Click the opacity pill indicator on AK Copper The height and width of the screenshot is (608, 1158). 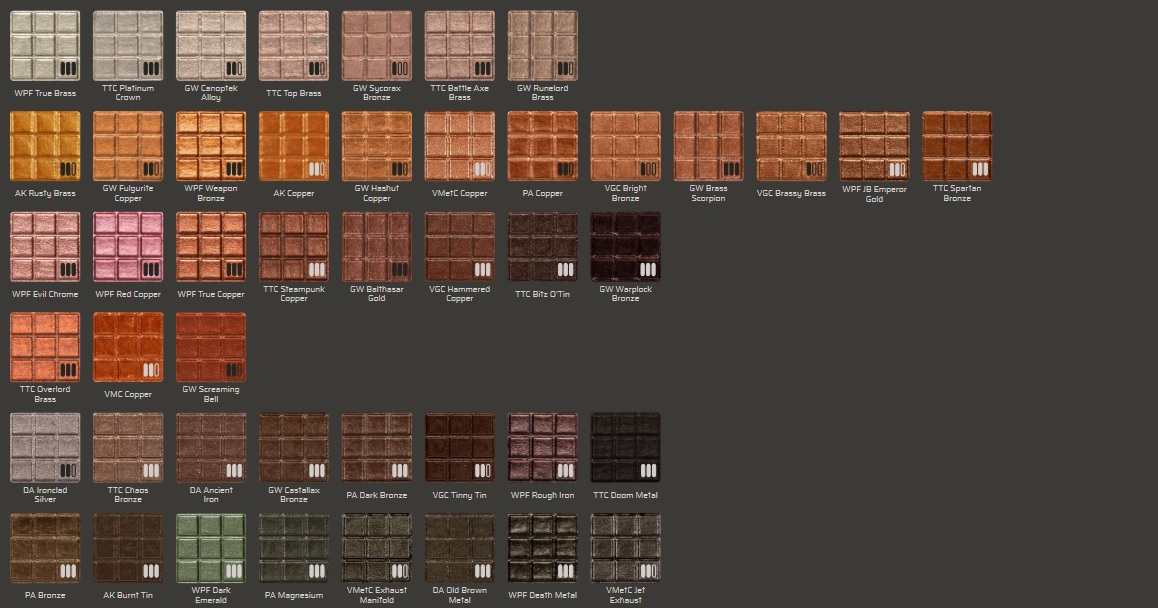[317, 169]
